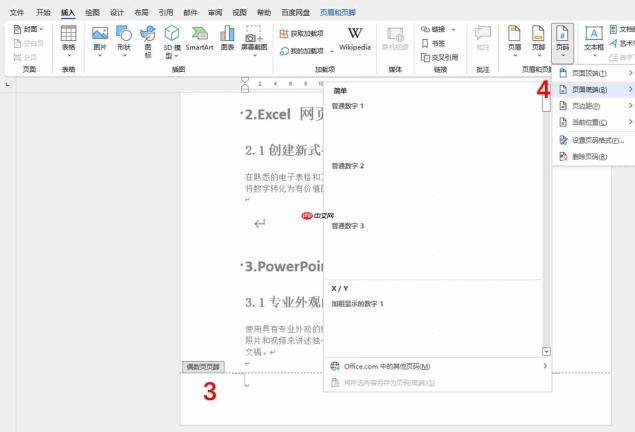Screen dimensions: 635x432
Task: Switch to the 设计 (Design) tab
Action: click(x=117, y=13)
